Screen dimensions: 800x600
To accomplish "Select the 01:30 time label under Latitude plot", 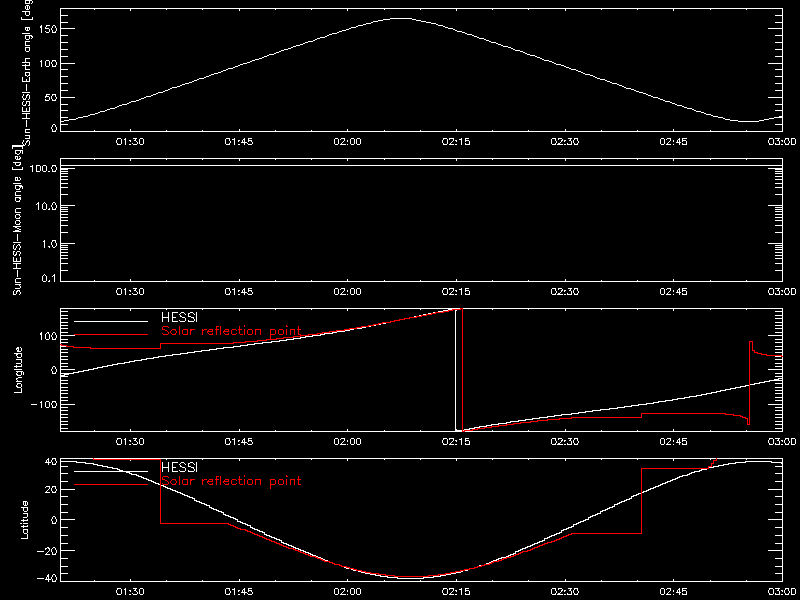I will (130, 592).
